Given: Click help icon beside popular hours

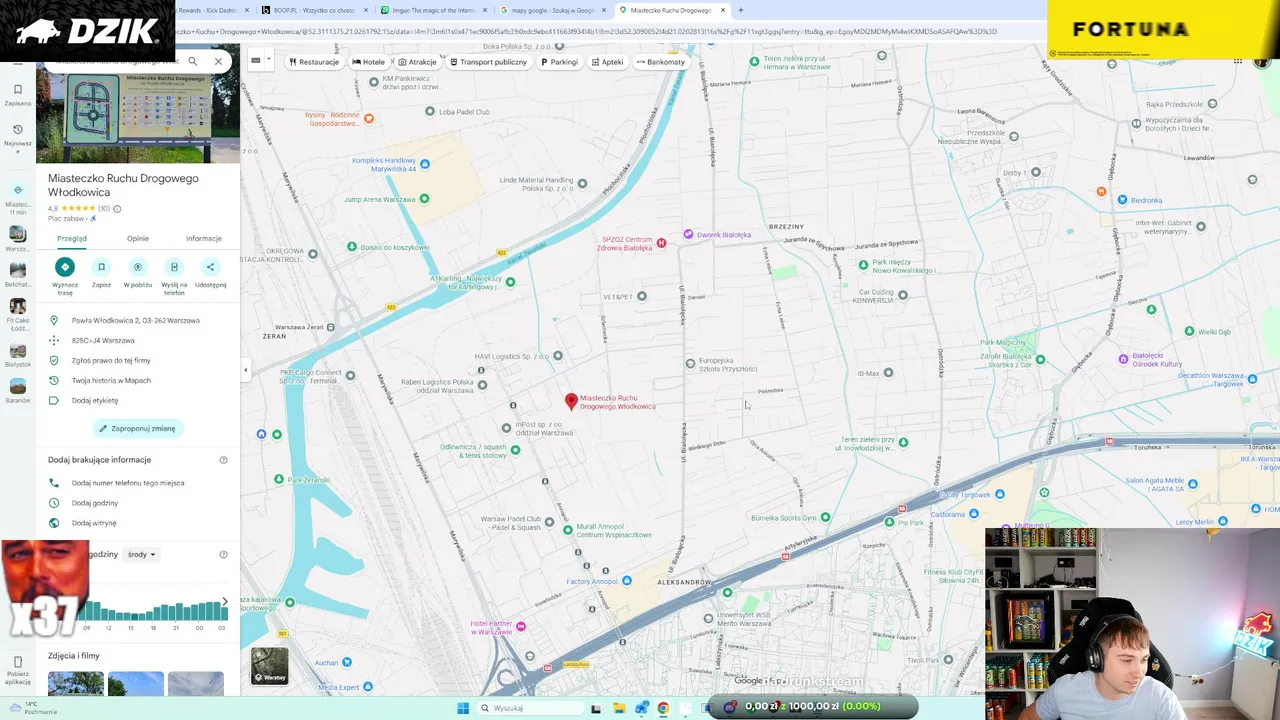Looking at the screenshot, I should pos(223,554).
